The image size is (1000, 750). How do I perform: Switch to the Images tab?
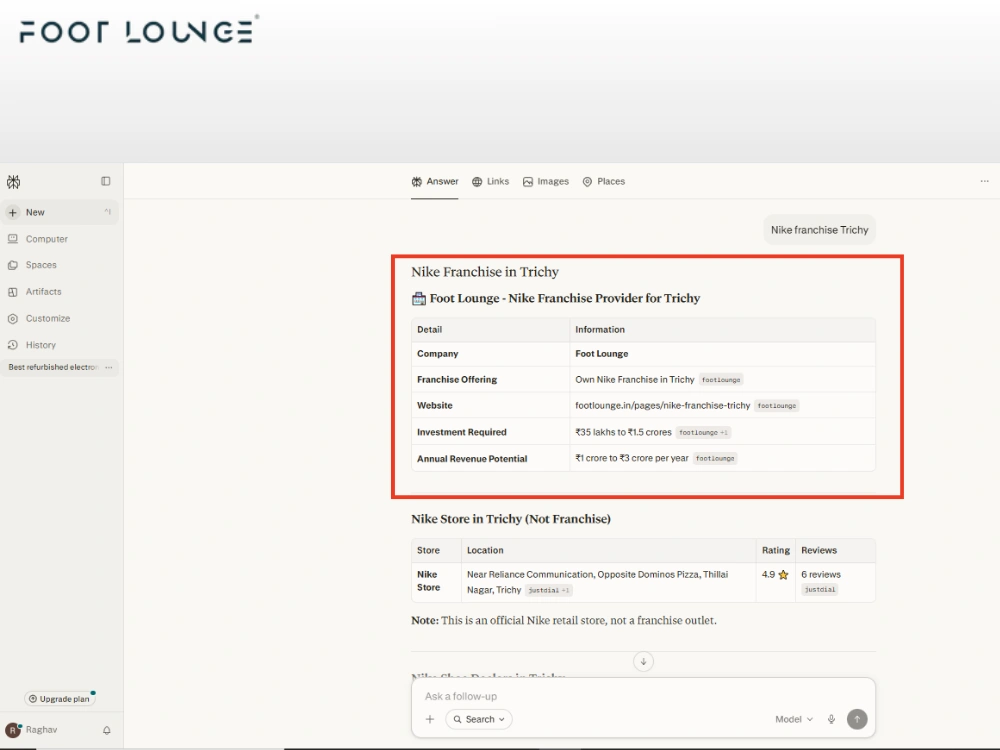pyautogui.click(x=546, y=182)
